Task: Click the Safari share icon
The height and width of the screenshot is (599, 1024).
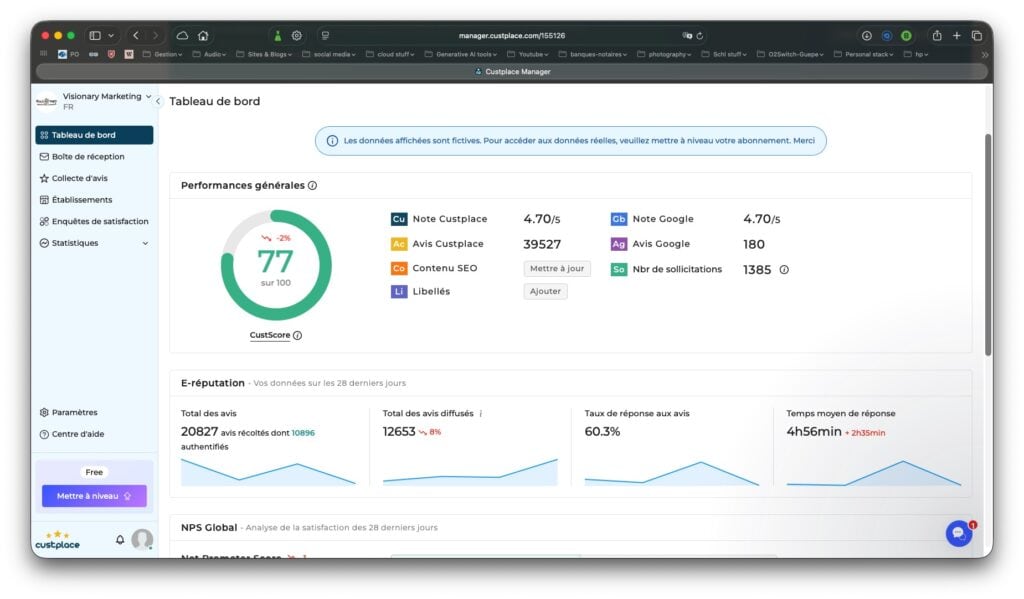Action: [937, 35]
